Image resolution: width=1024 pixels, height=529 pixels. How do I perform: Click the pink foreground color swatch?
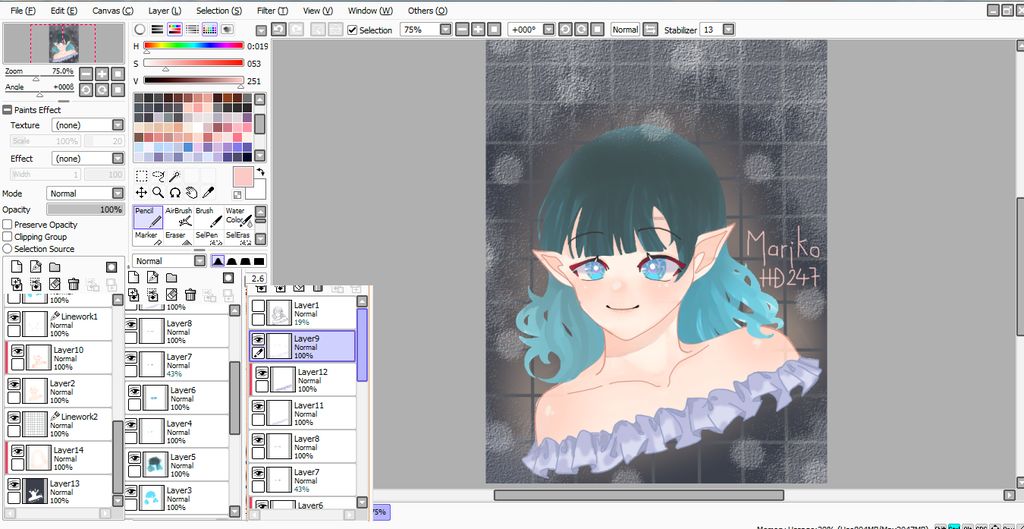coord(244,177)
